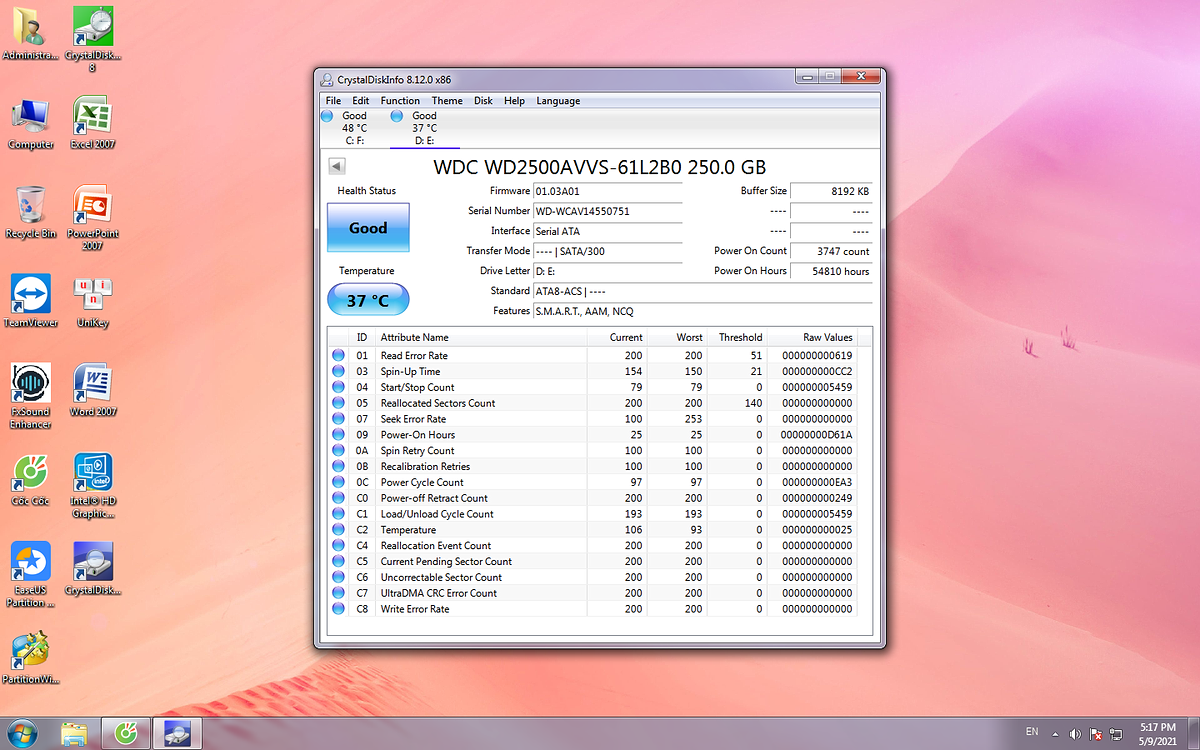1200x750 pixels.
Task: Select the Current Pending Sector Count row
Action: coord(593,562)
